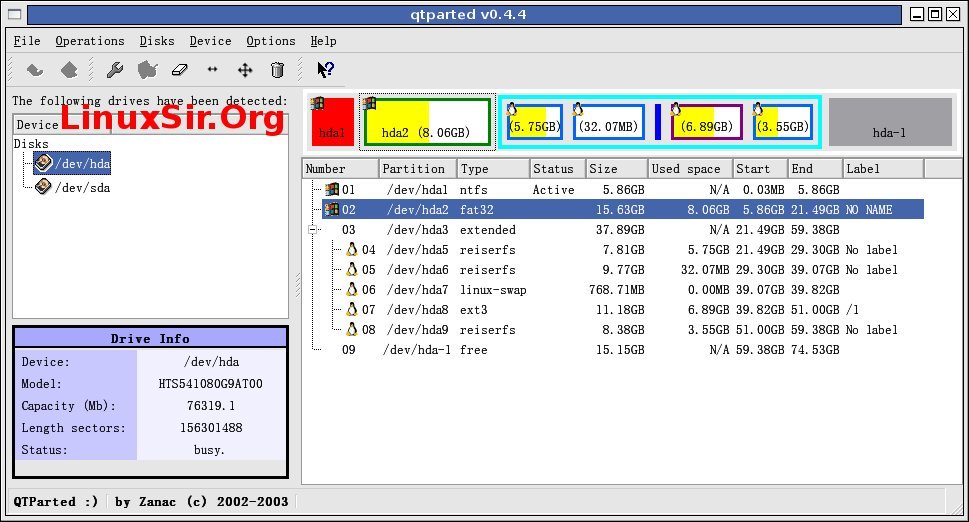969x522 pixels.
Task: Click the Number column header
Action: 341,169
